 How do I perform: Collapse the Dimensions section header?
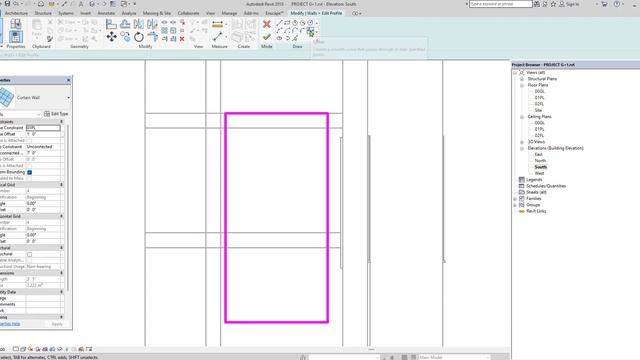(62, 273)
